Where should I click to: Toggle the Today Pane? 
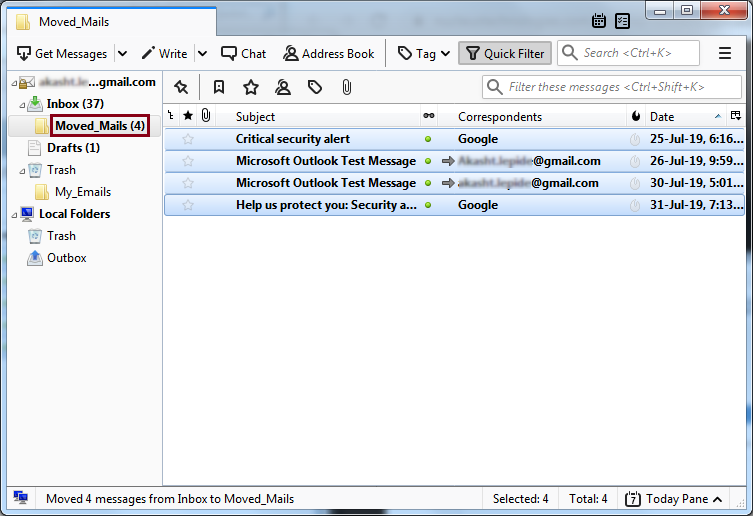[673, 499]
